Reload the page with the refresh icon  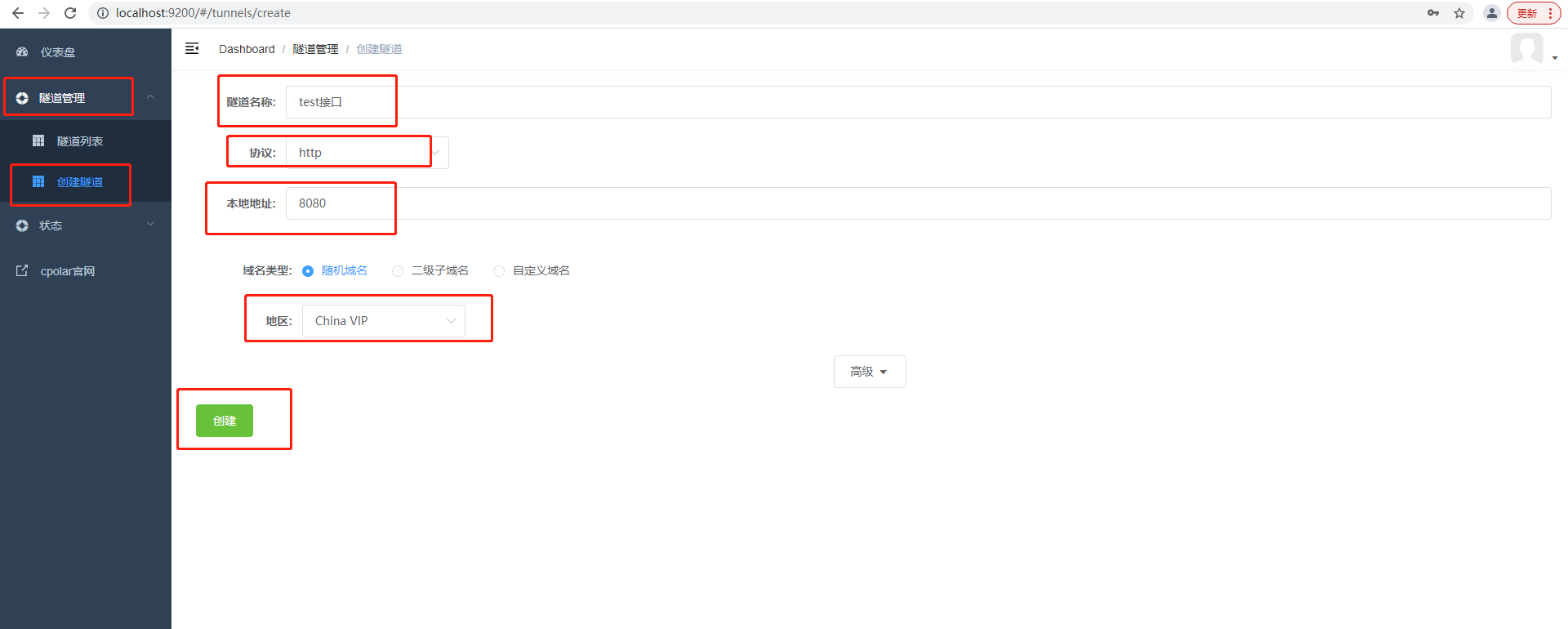[70, 13]
